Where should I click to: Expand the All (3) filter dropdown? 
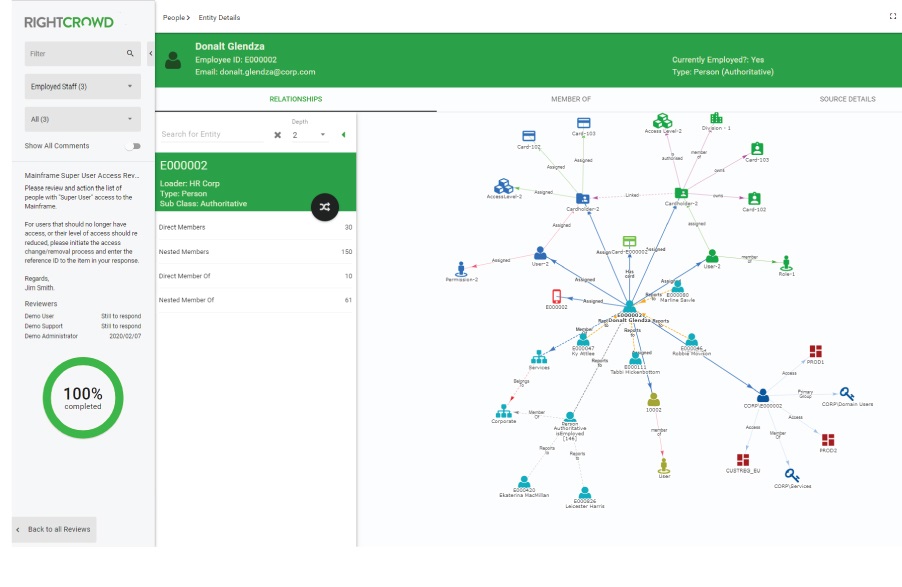coord(82,118)
